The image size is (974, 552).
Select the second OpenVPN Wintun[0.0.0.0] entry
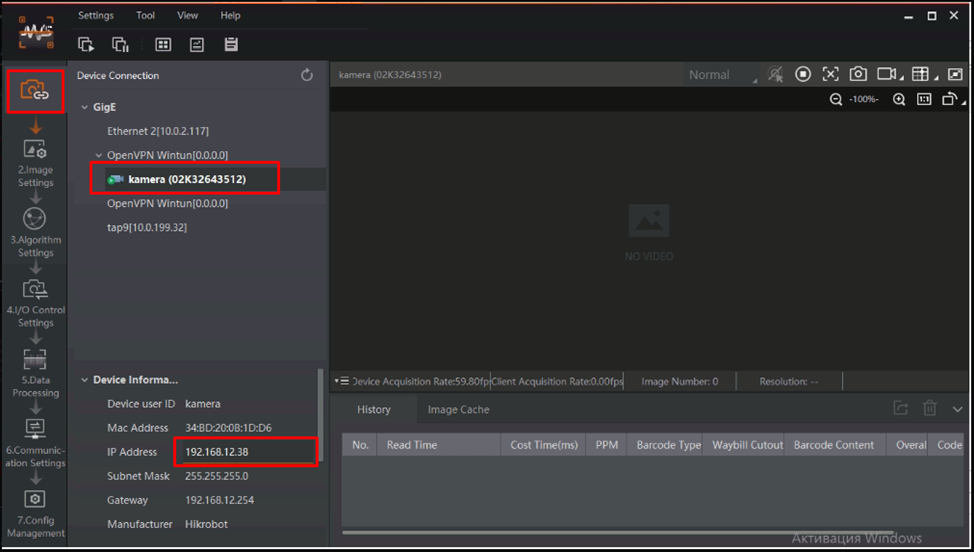[x=167, y=203]
